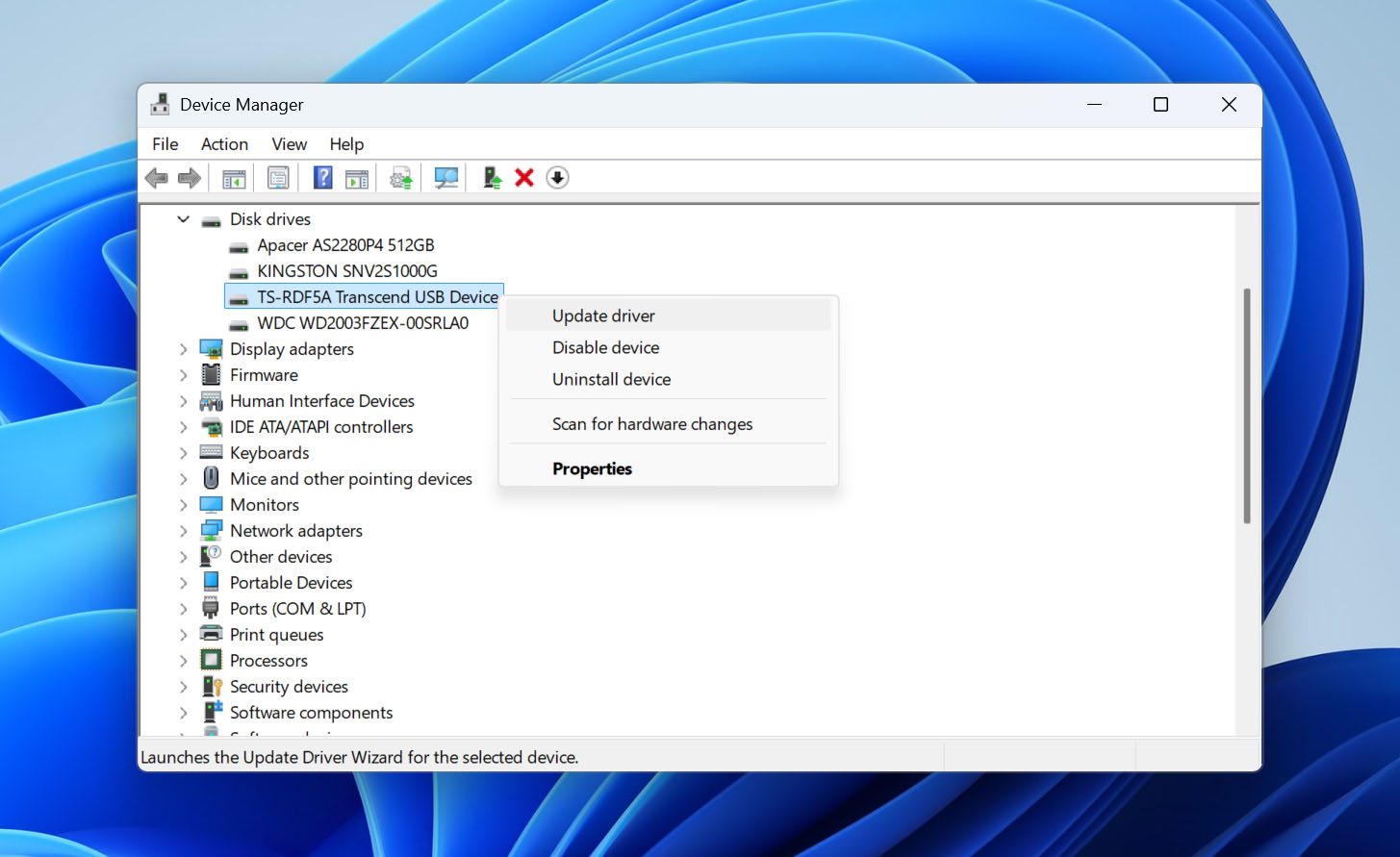Image resolution: width=1400 pixels, height=857 pixels.
Task: Click the Scan for hardware changes monitor icon
Action: point(446,178)
